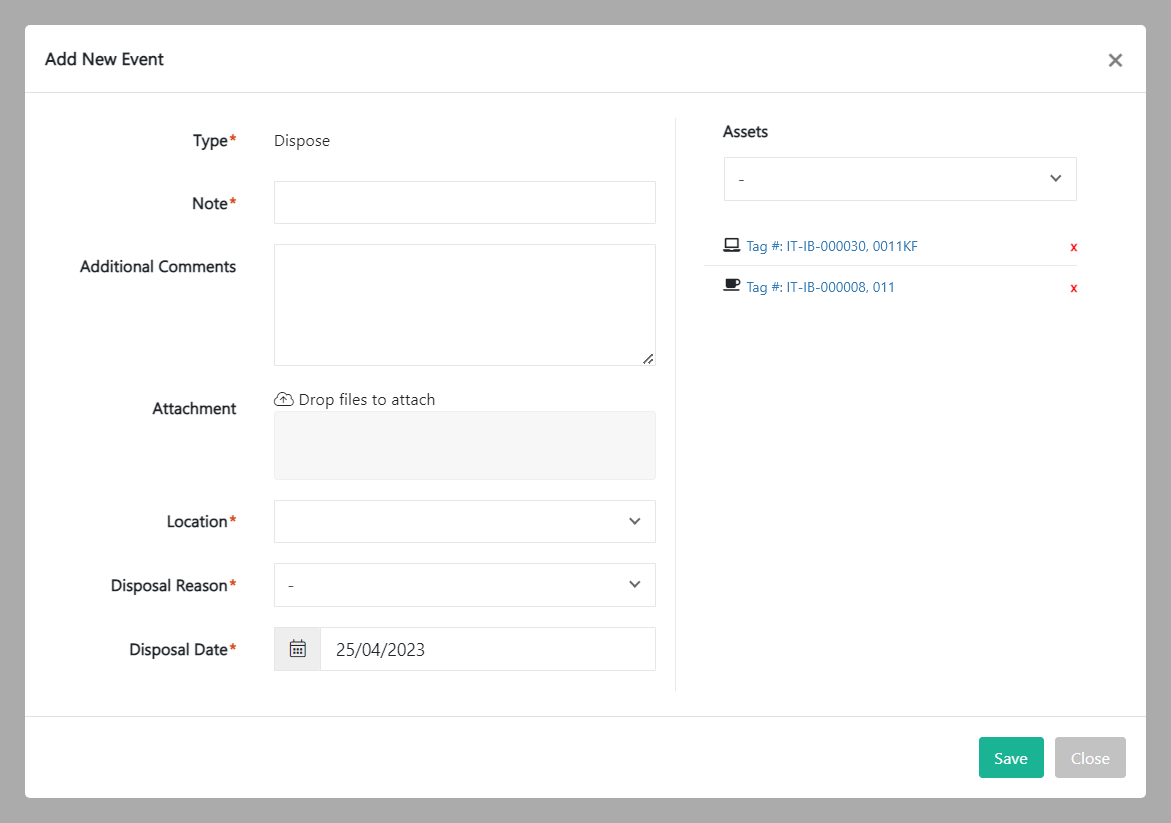Click the cloud upload icon for attachments
Screen dimensions: 1171x823
coord(284,399)
